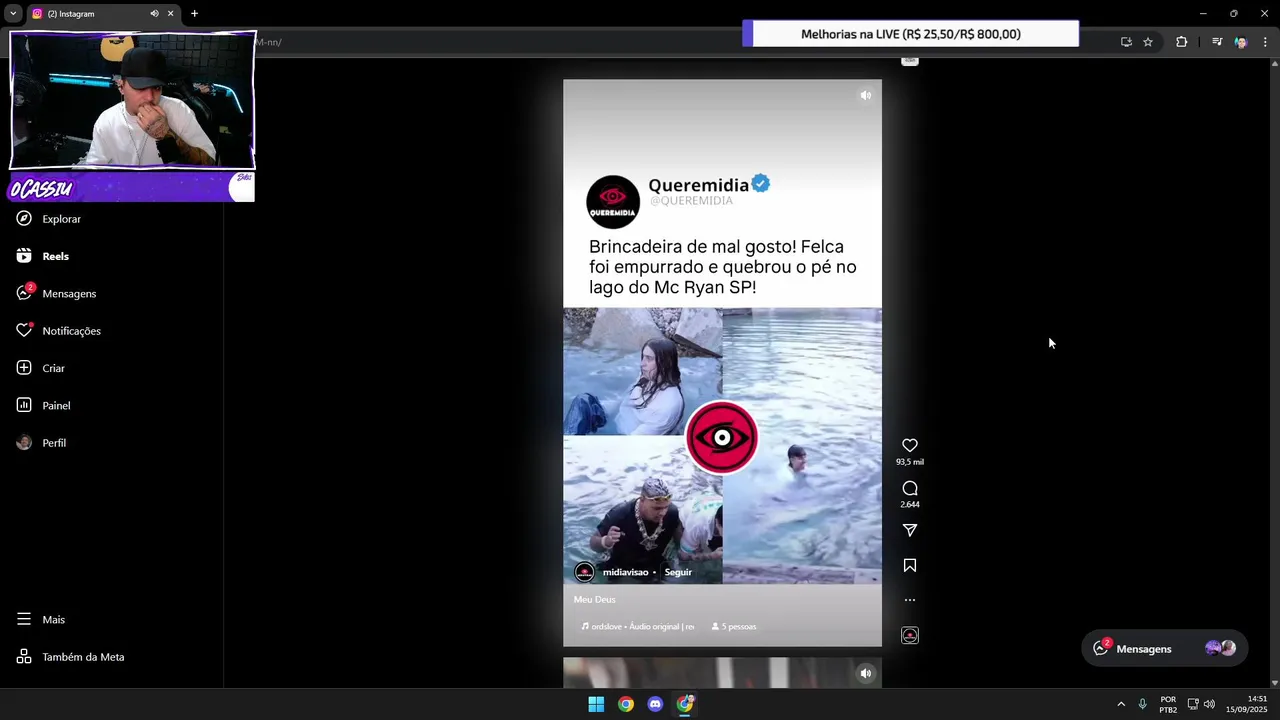Click Seguir to follow midiavisao
The height and width of the screenshot is (720, 1280).
point(678,572)
